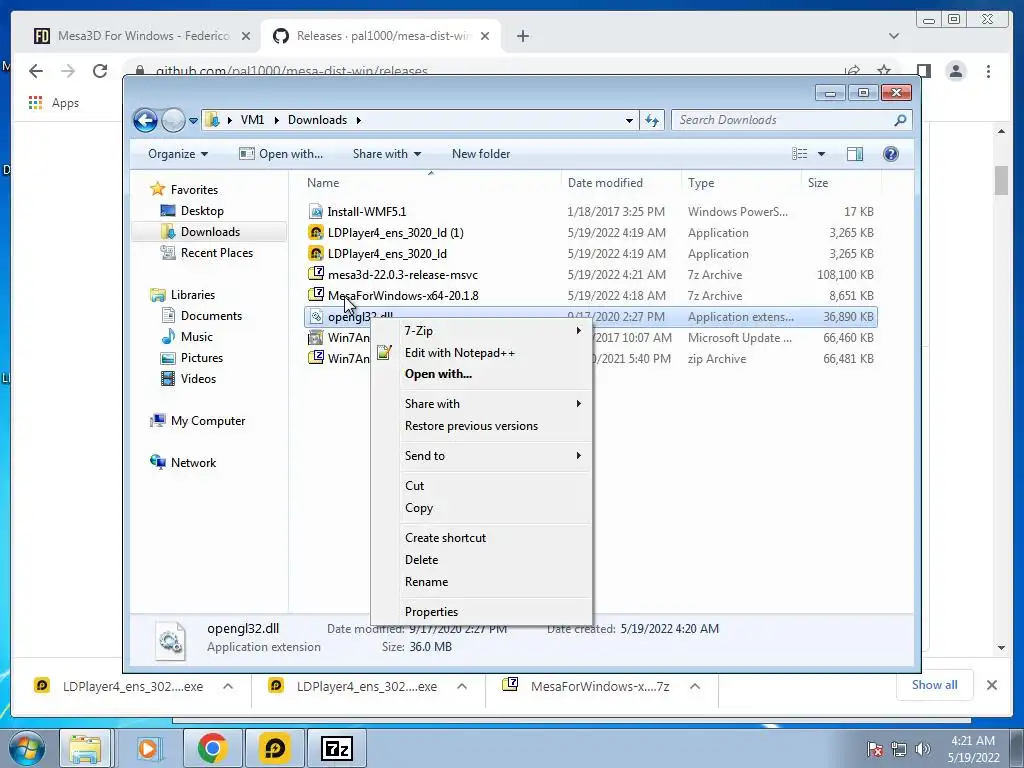Open LDPlayer from the taskbar
Screen dimensions: 1024x768
click(274, 748)
